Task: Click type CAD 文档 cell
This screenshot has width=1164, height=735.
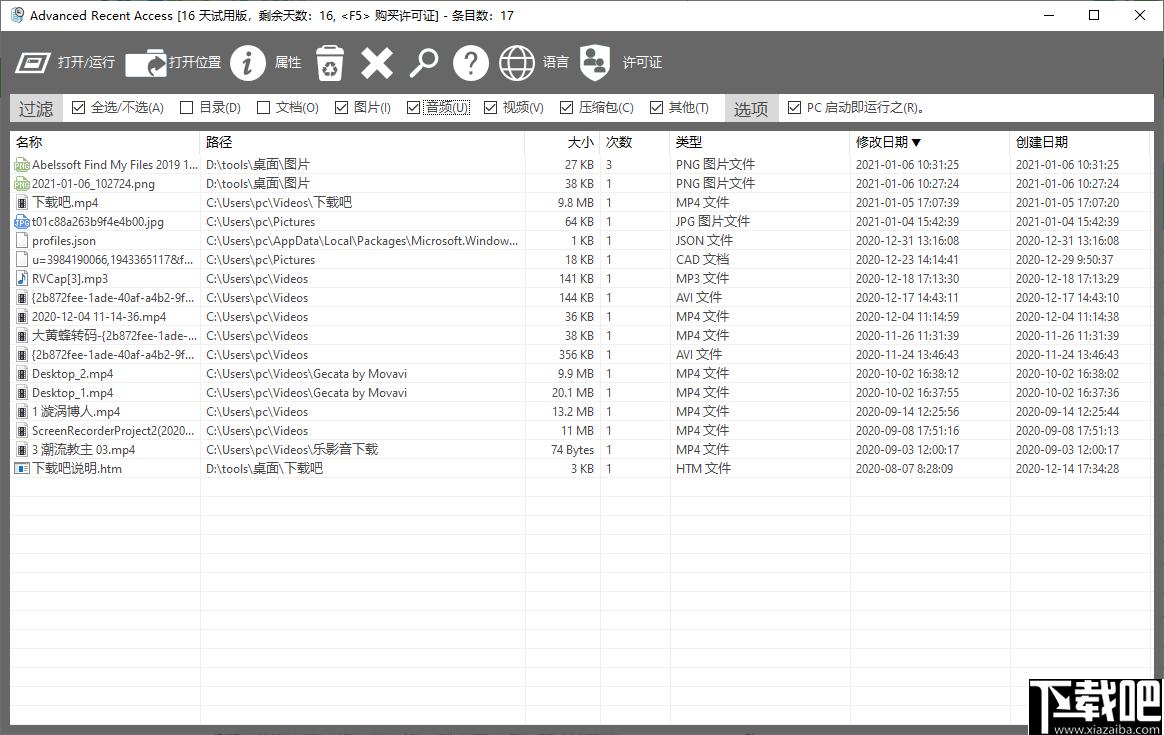Action: tap(702, 260)
